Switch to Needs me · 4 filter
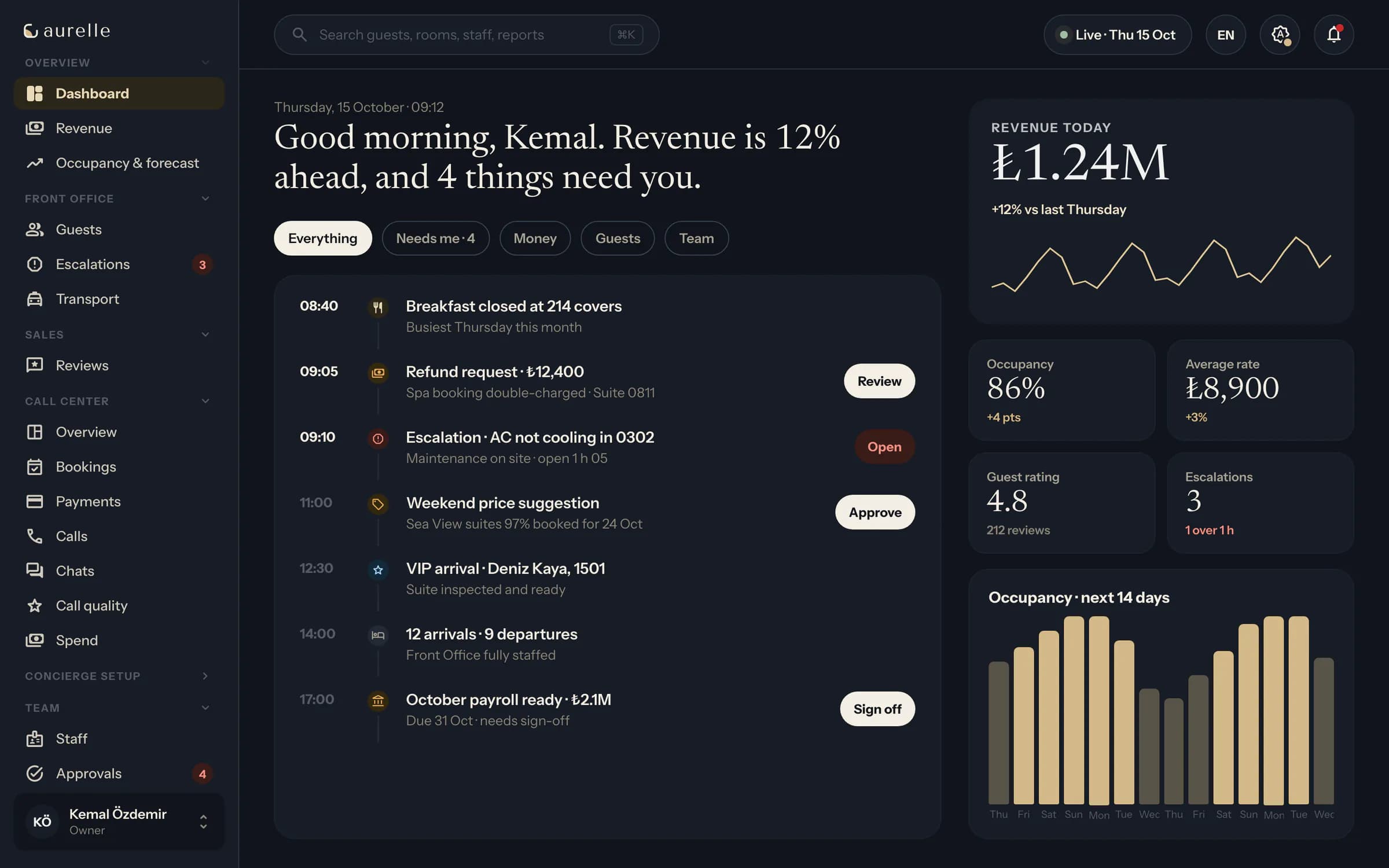This screenshot has width=1389, height=868. pyautogui.click(x=435, y=238)
